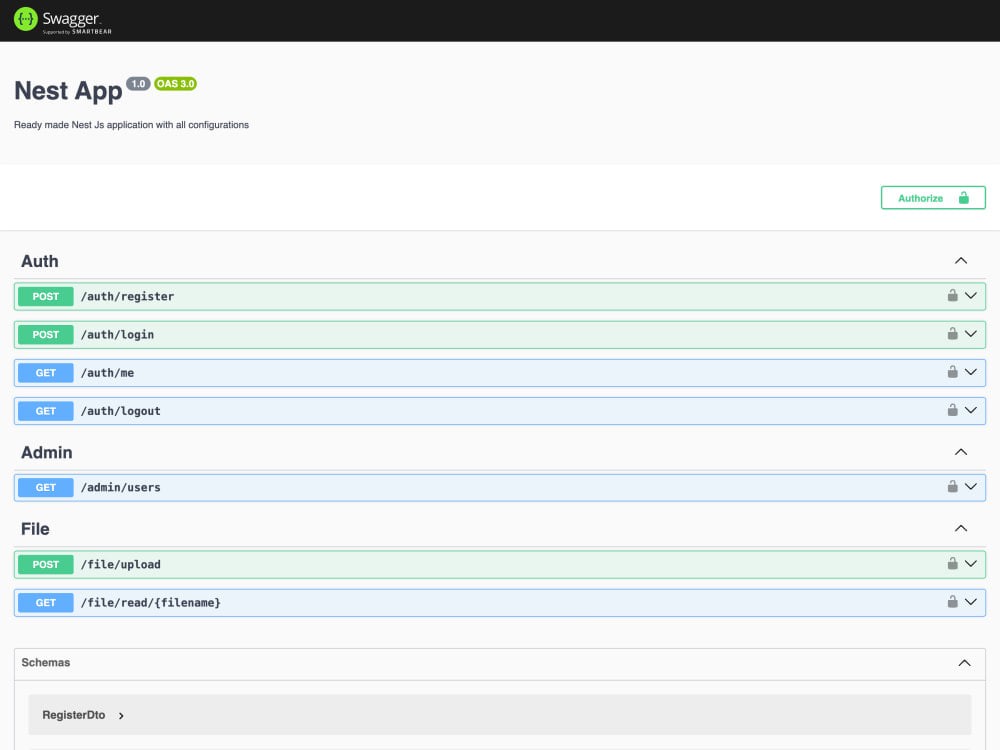Open the Authorize dialog
Viewport: 1000px width, 750px height.
click(932, 198)
